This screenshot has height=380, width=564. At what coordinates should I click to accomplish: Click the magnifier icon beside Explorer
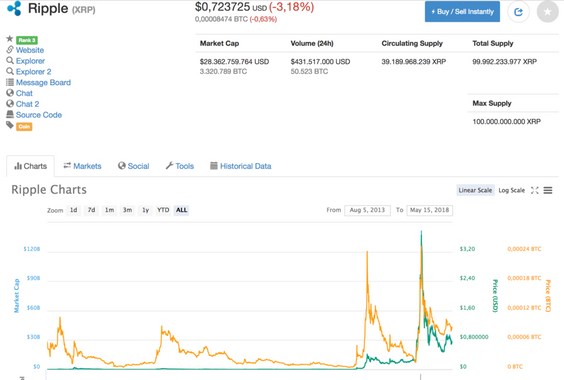coord(10,60)
